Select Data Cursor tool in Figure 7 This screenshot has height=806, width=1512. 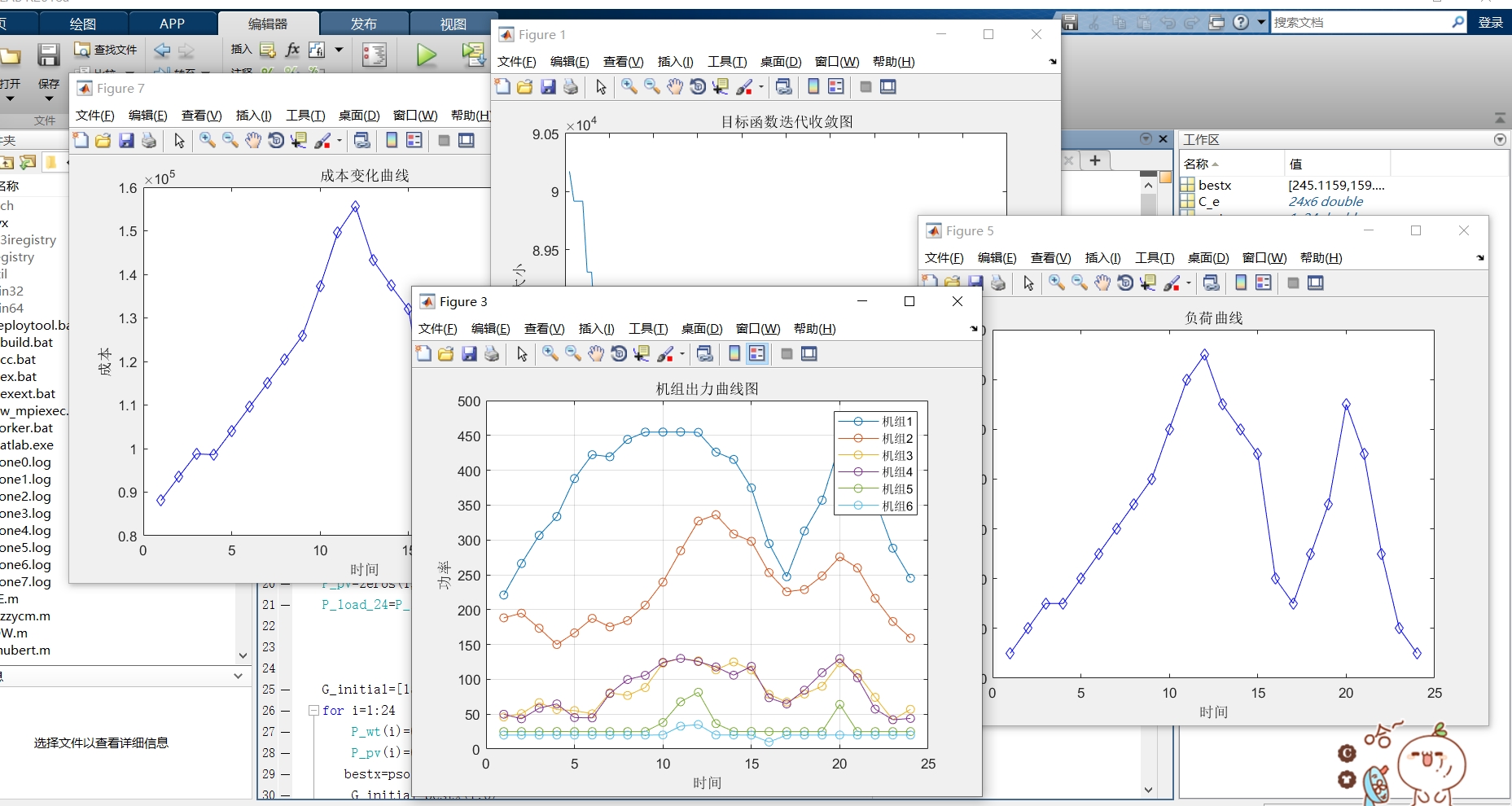pos(299,140)
